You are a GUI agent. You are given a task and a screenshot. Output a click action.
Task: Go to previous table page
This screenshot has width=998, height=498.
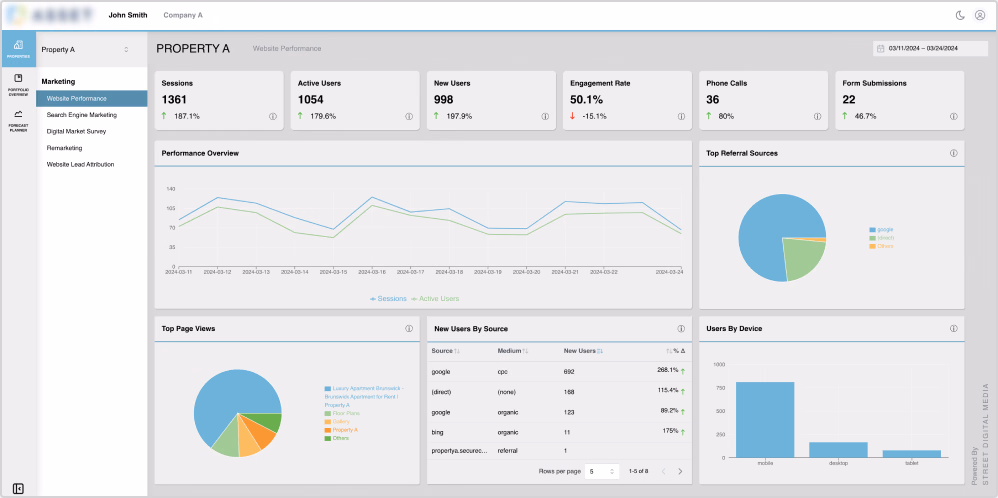click(663, 472)
